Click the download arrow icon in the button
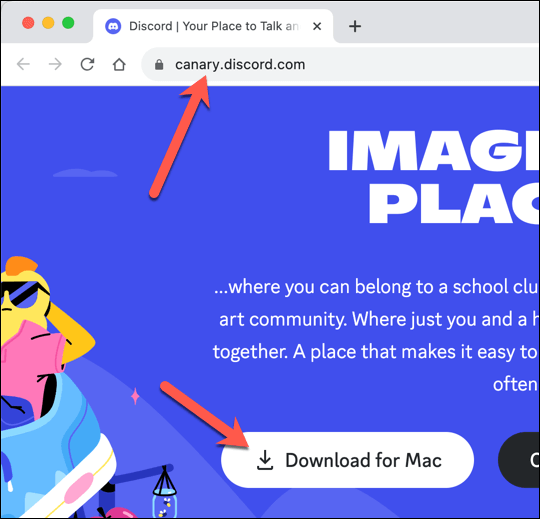 coord(265,460)
